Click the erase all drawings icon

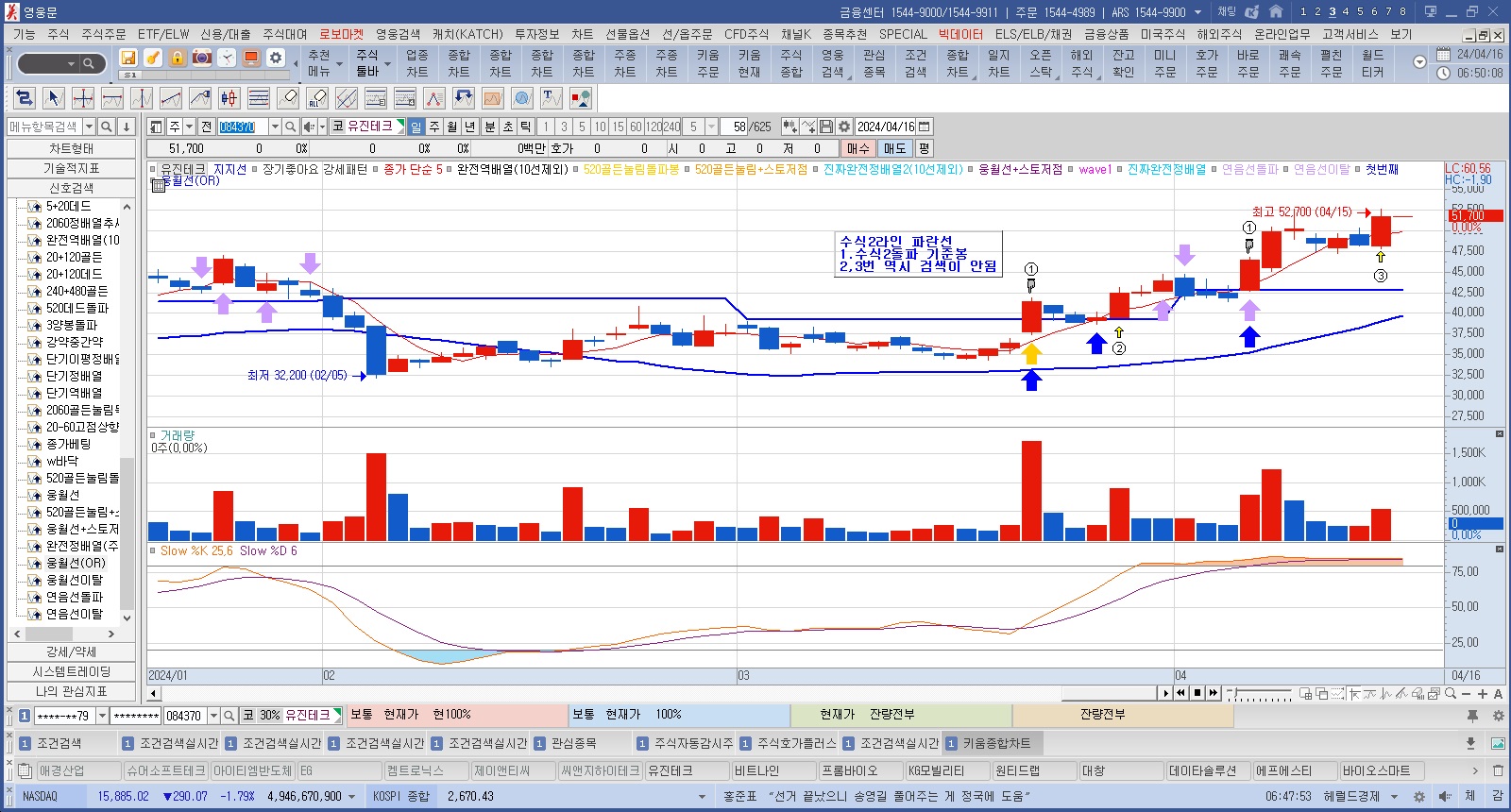[317, 98]
